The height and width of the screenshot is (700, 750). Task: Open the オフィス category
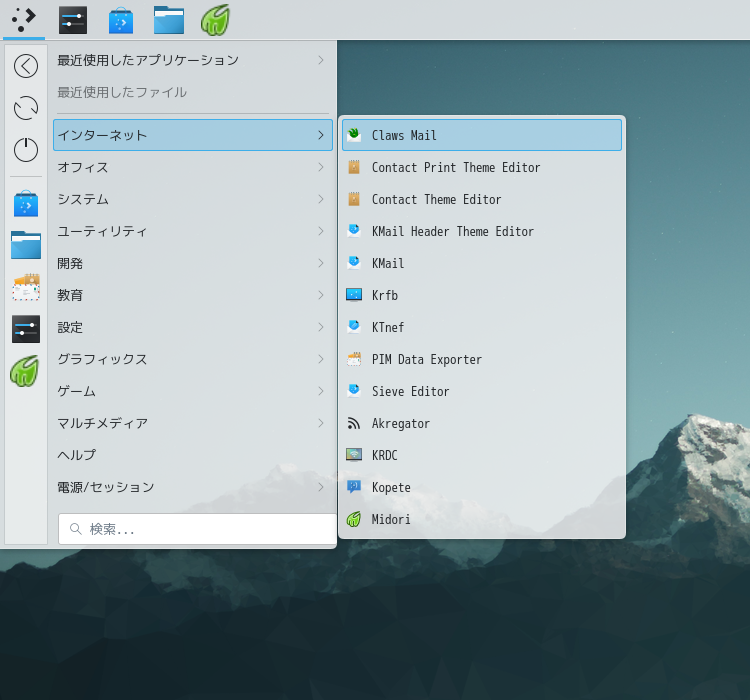[193, 167]
